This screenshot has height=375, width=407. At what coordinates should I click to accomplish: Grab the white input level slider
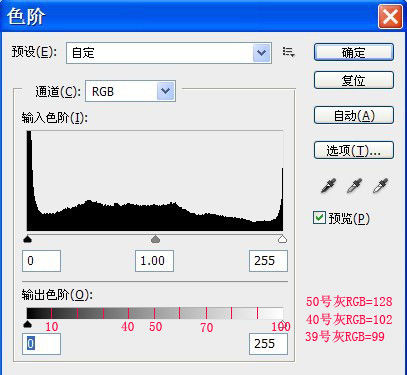click(x=283, y=239)
